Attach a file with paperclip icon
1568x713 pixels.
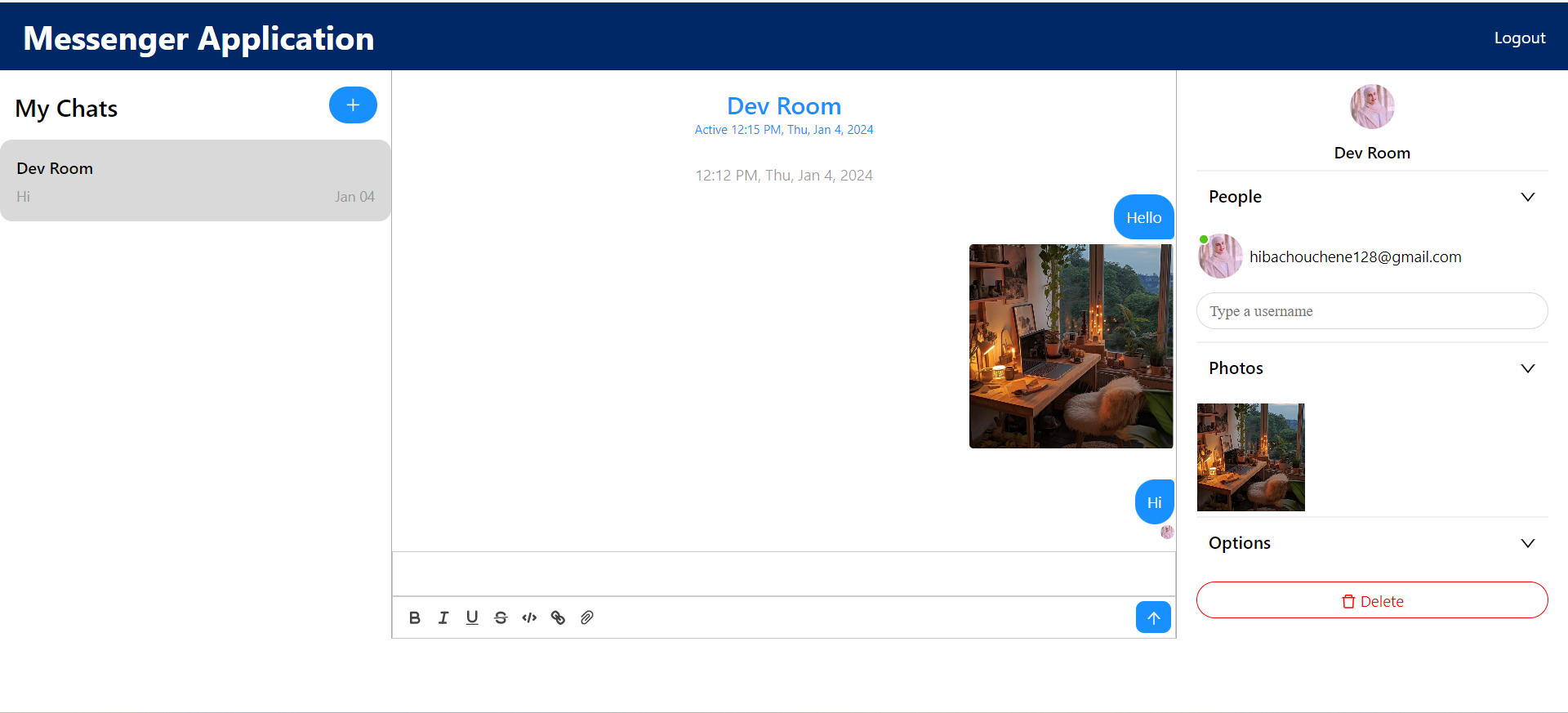586,617
